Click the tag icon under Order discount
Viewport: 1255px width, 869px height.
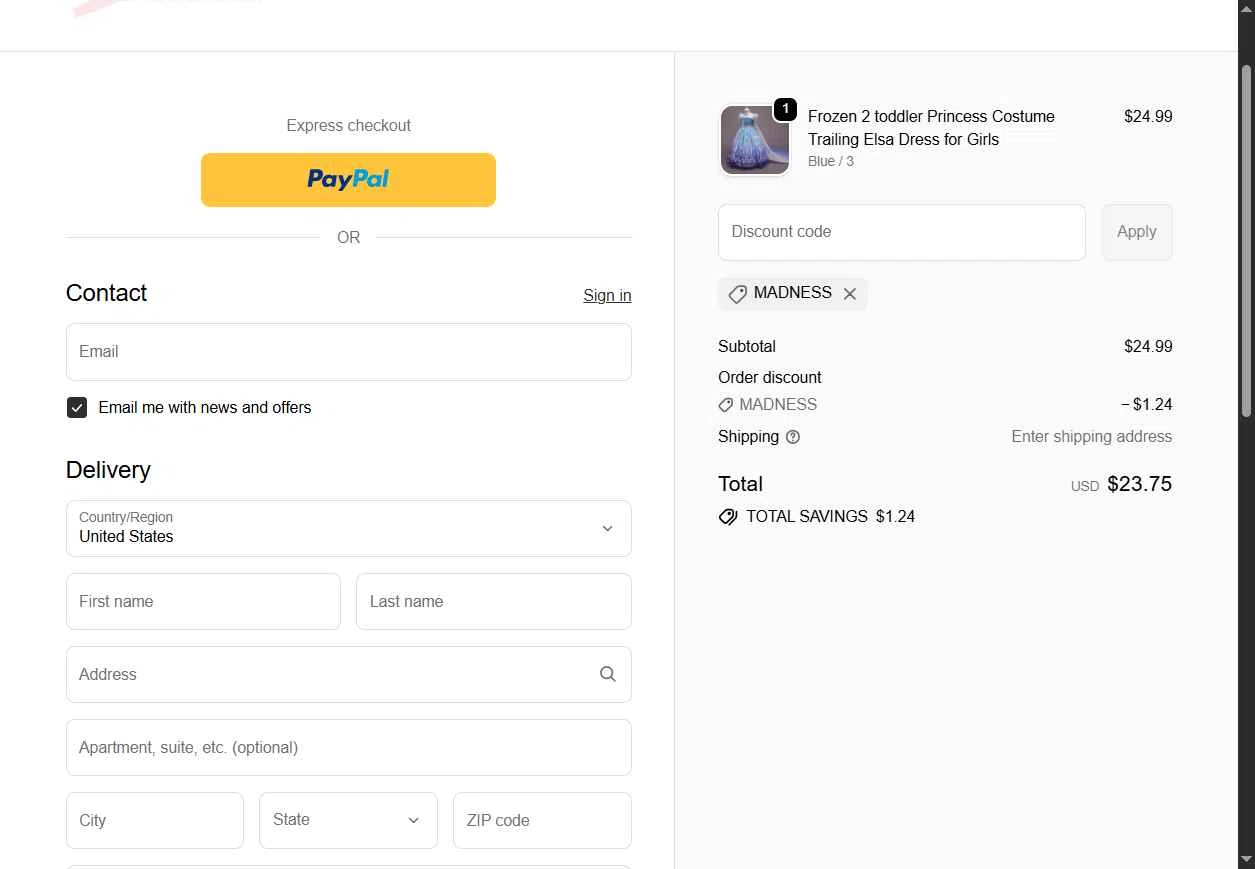pos(726,405)
